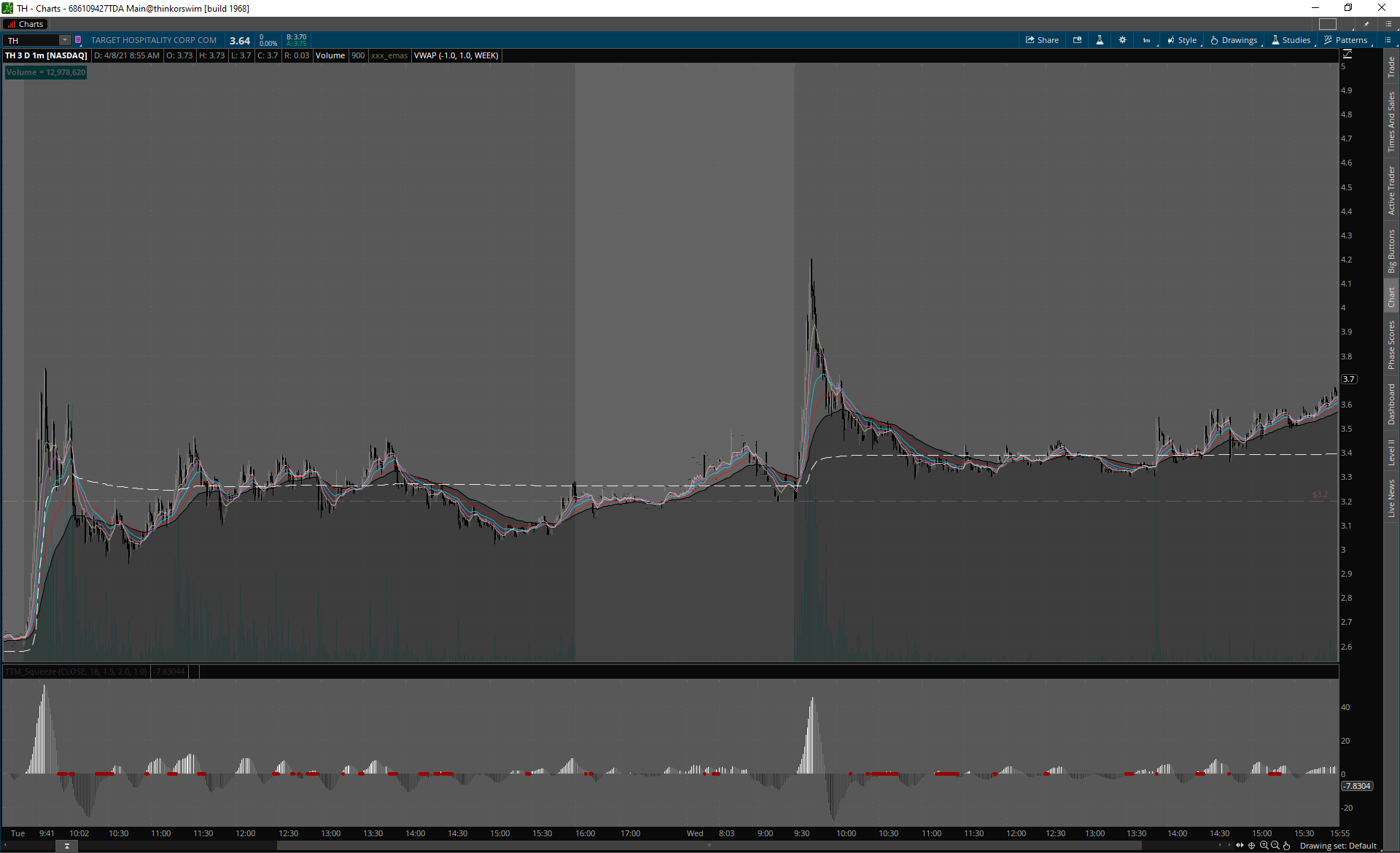Toggle the symbol link color clip

[x=78, y=40]
